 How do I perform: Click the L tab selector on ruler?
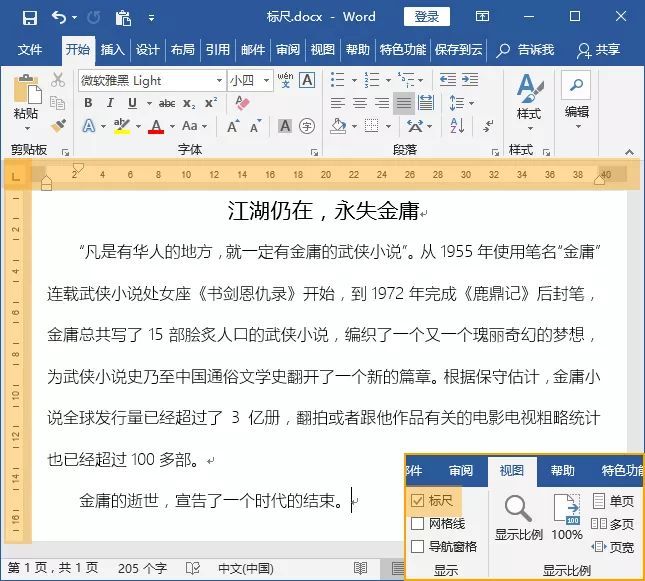(16, 177)
